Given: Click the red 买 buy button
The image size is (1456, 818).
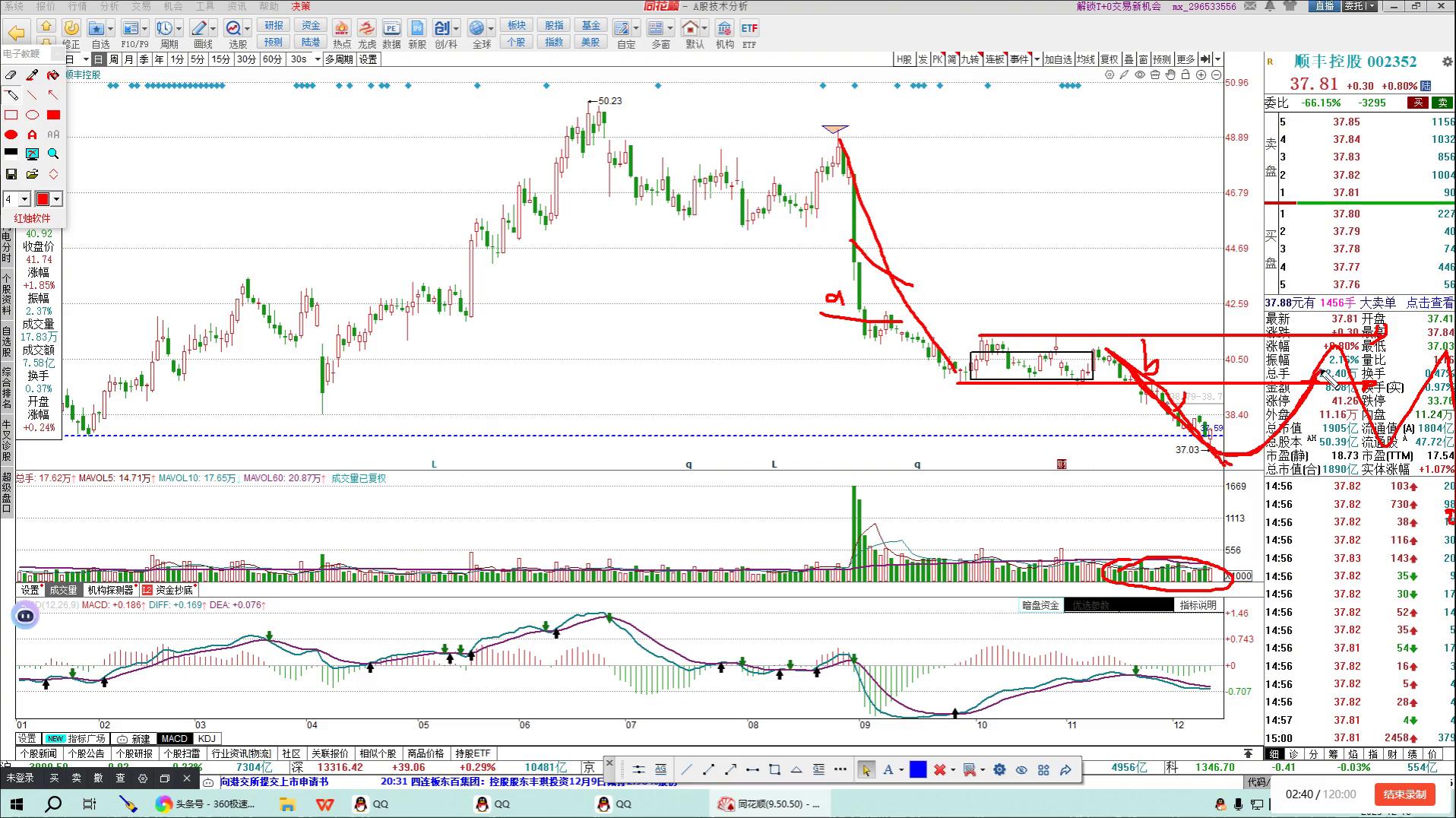Looking at the screenshot, I should 1416,103.
